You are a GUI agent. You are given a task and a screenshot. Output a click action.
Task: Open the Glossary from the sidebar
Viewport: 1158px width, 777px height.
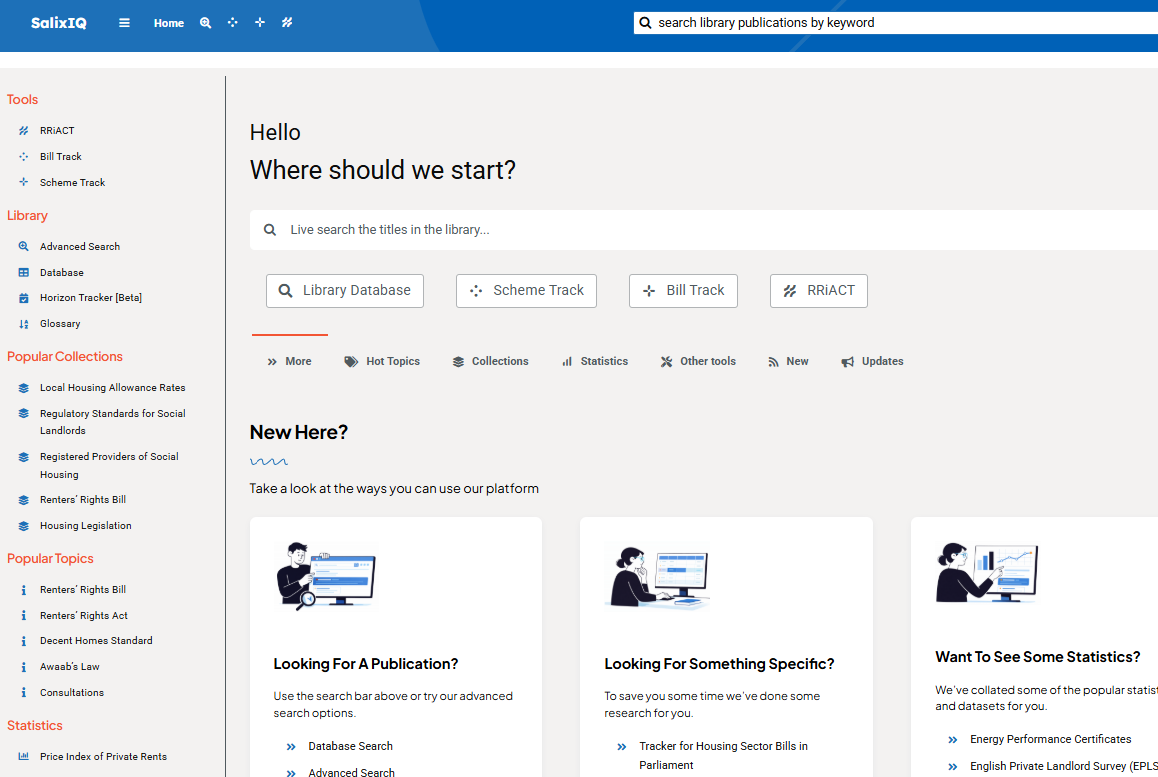[x=60, y=324]
